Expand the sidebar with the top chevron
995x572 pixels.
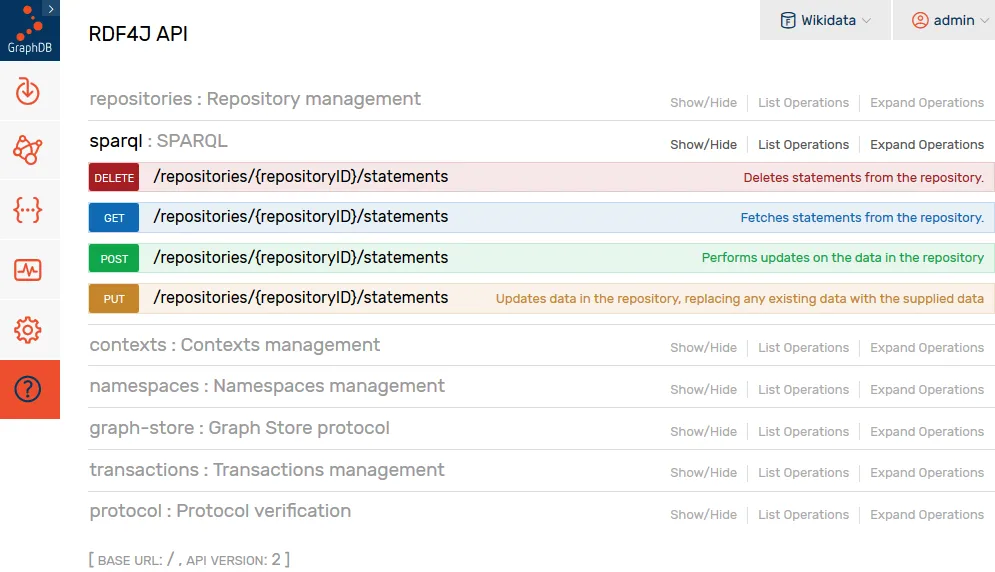pos(51,8)
